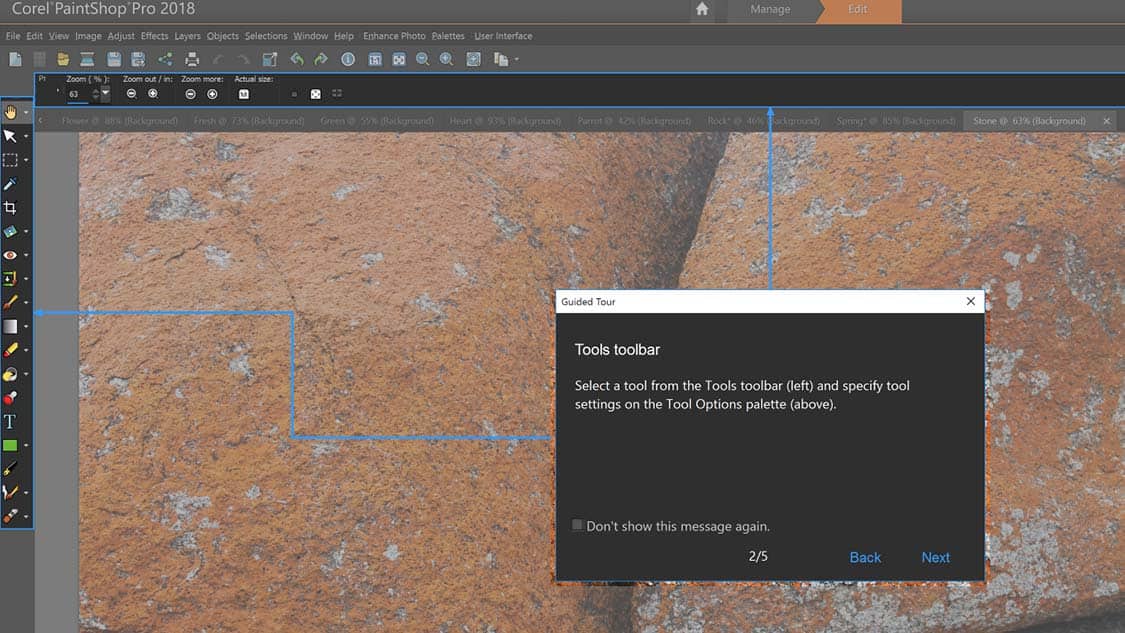Expand the Selection tool flyout arrow
The height and width of the screenshot is (633, 1125).
pos(26,160)
